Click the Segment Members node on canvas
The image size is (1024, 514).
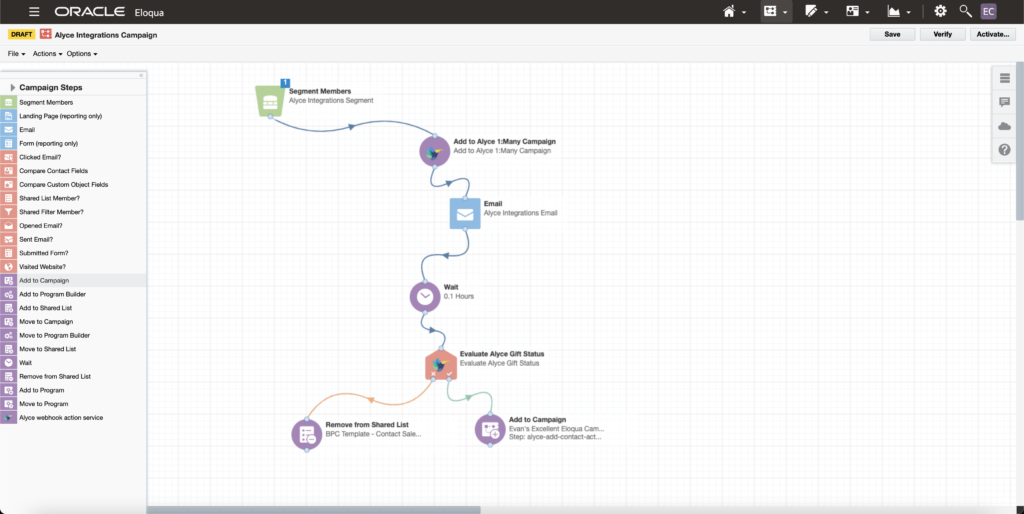270,101
